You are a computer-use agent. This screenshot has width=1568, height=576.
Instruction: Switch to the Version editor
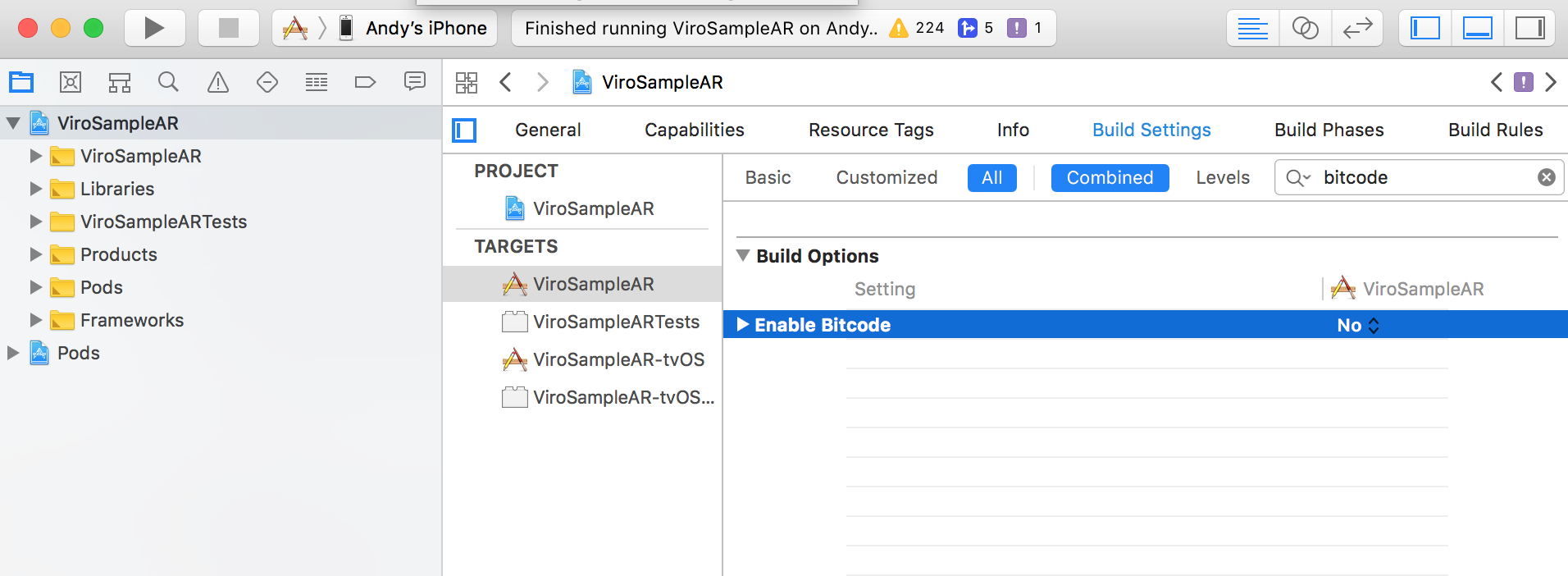point(1357,28)
